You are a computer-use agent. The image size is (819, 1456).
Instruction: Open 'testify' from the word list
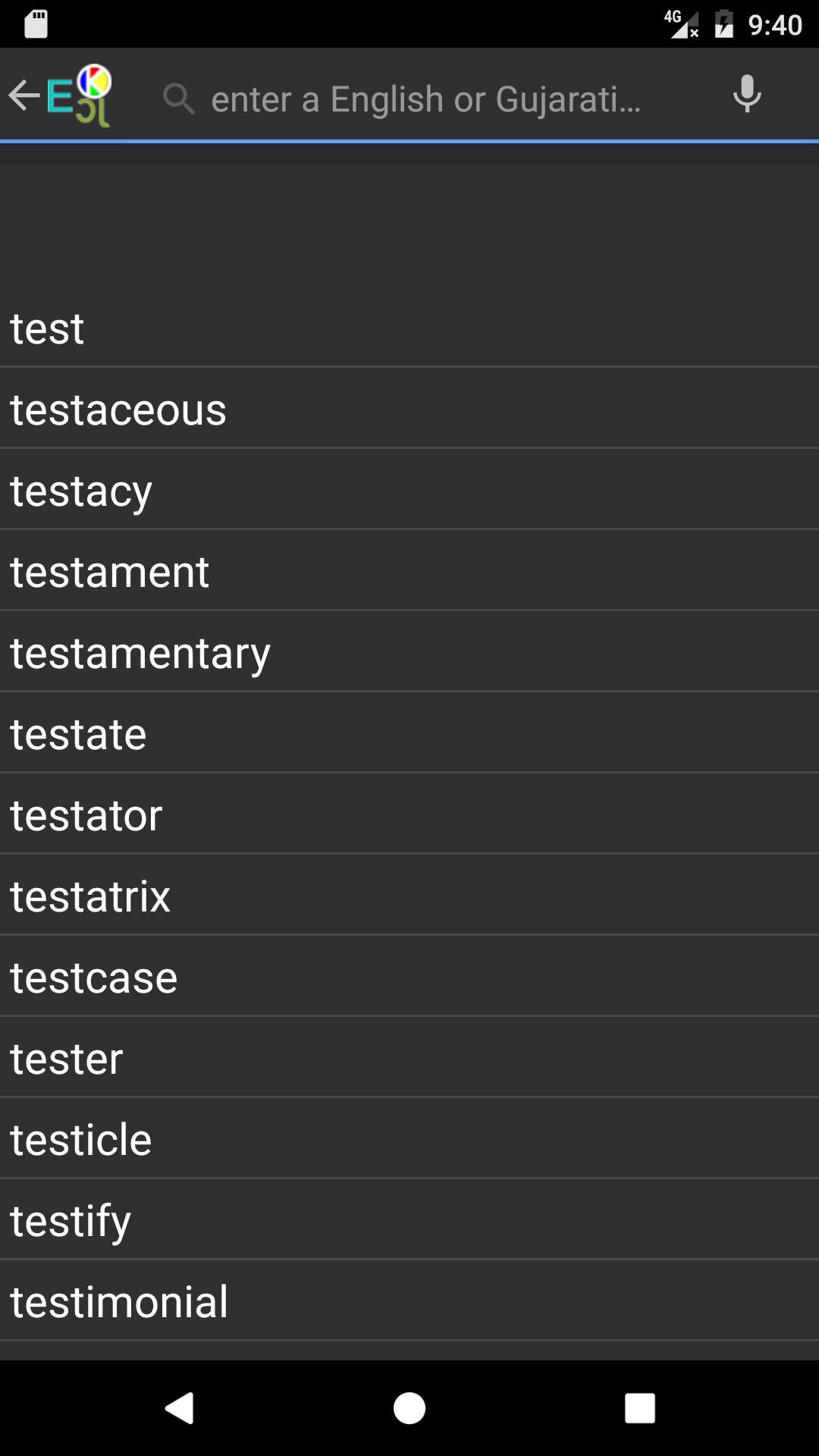pos(409,1219)
